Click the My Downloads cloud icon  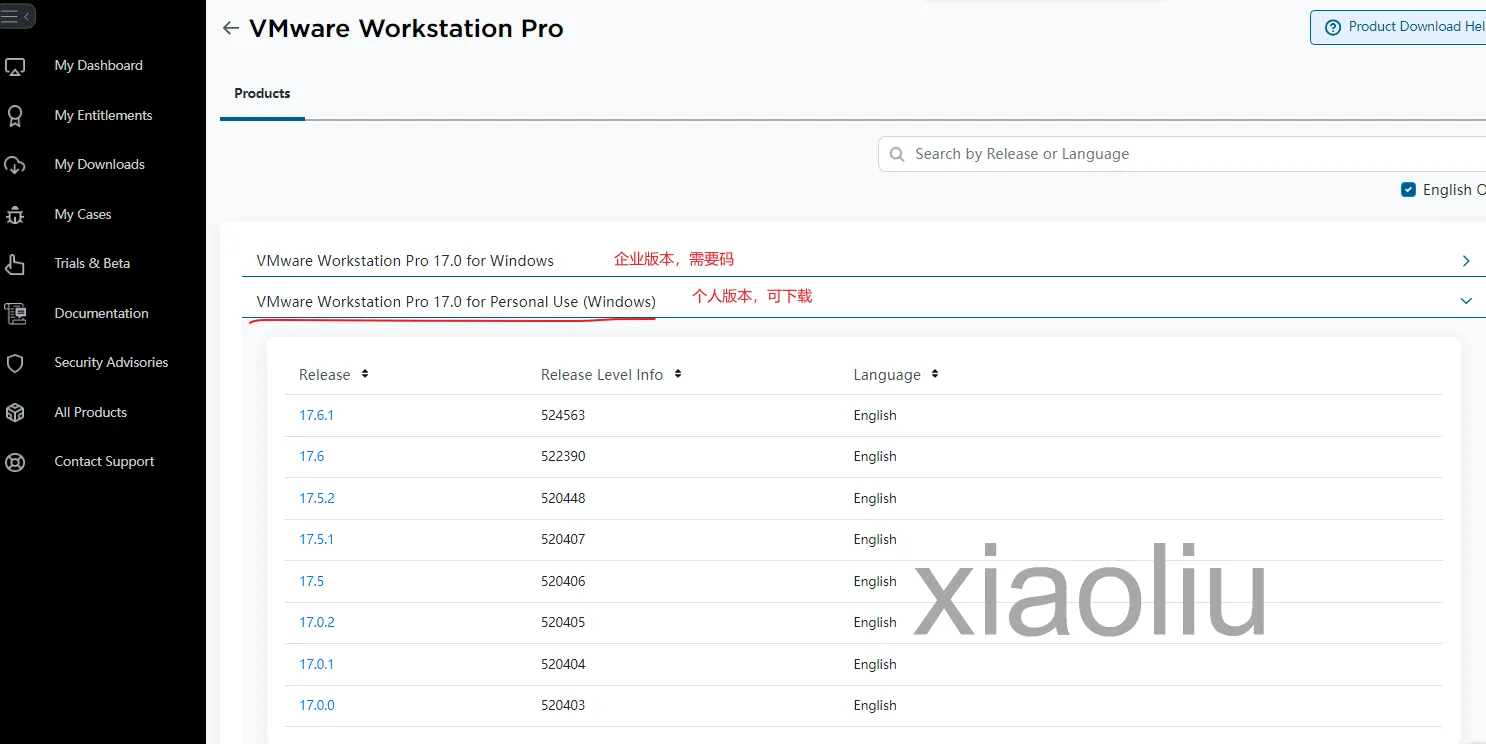pyautogui.click(x=15, y=165)
